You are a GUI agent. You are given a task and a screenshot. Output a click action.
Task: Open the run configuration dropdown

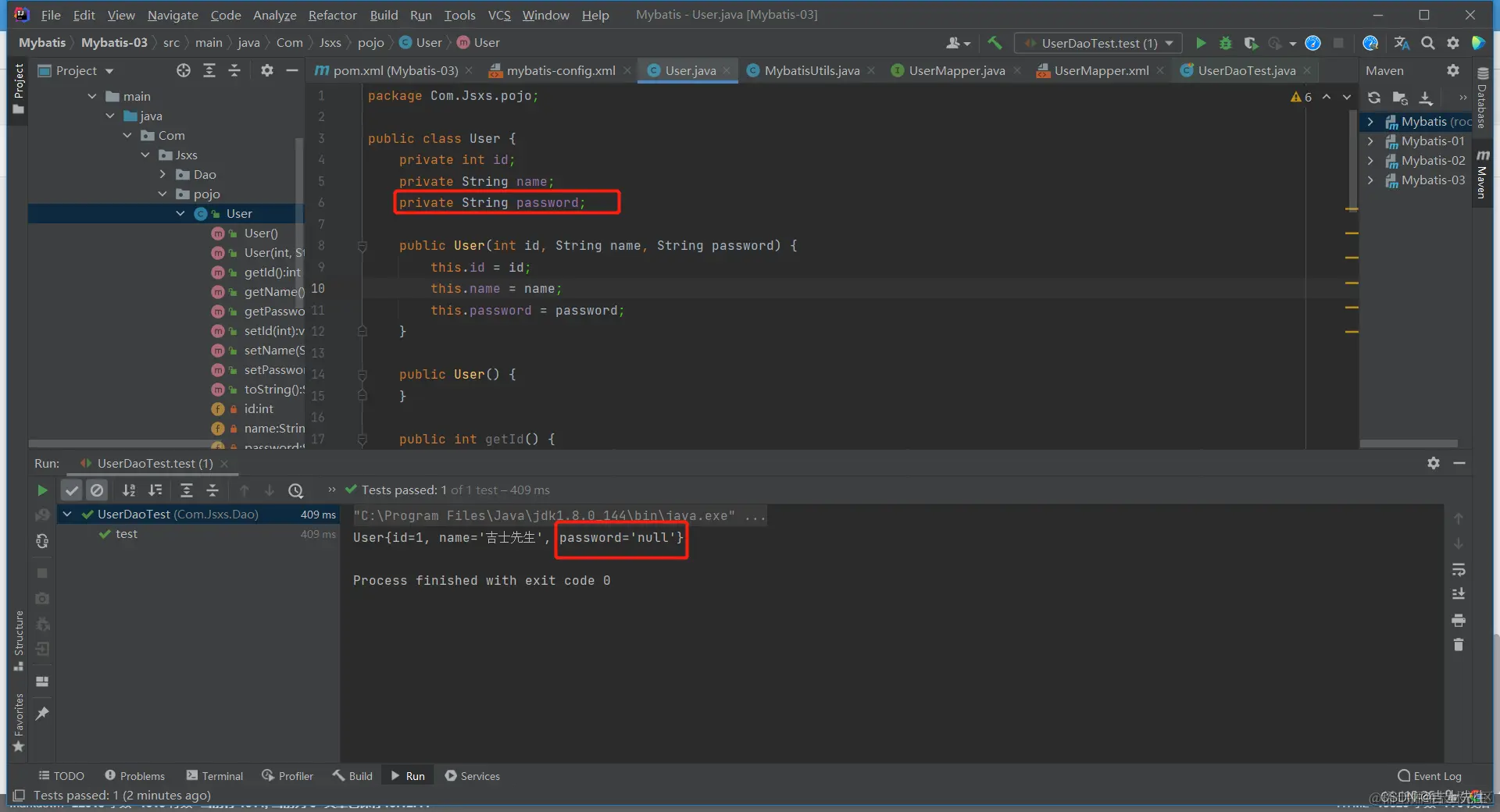[1098, 43]
